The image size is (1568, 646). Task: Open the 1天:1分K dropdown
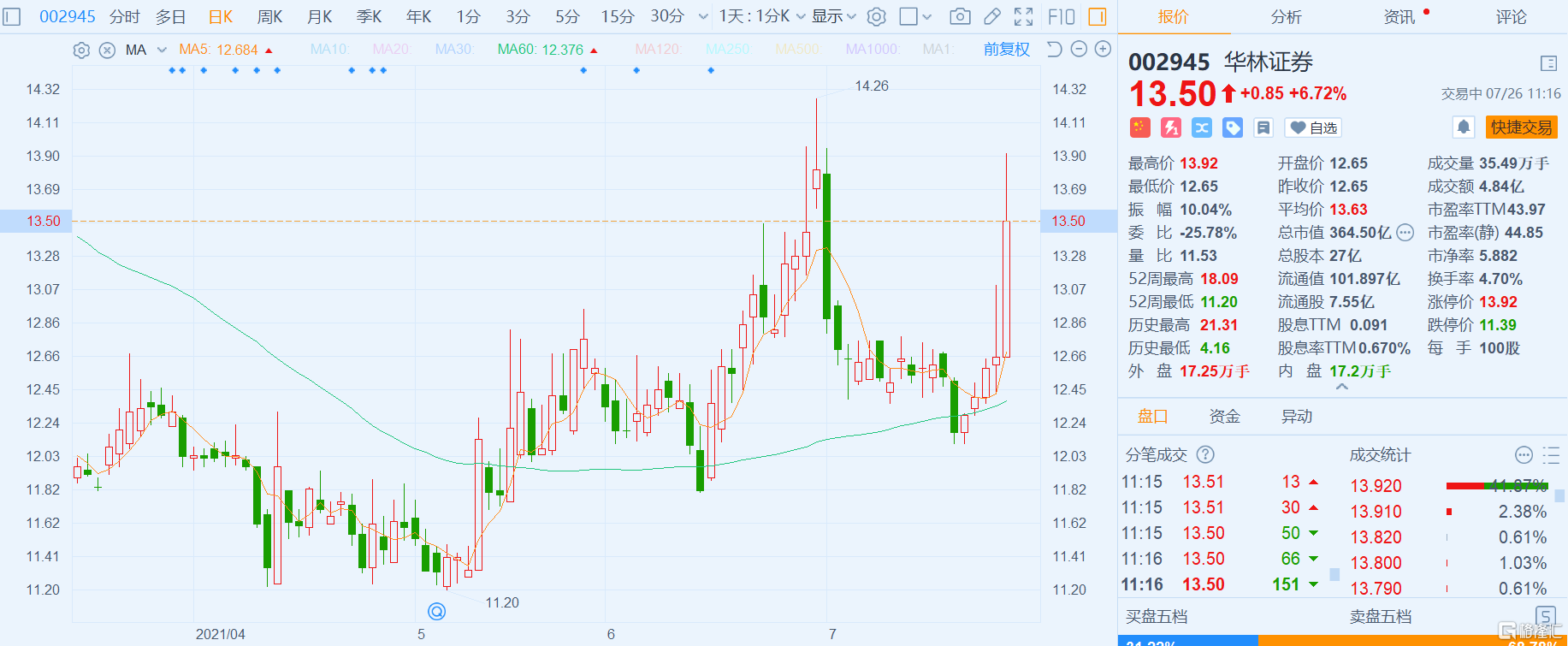click(x=761, y=16)
